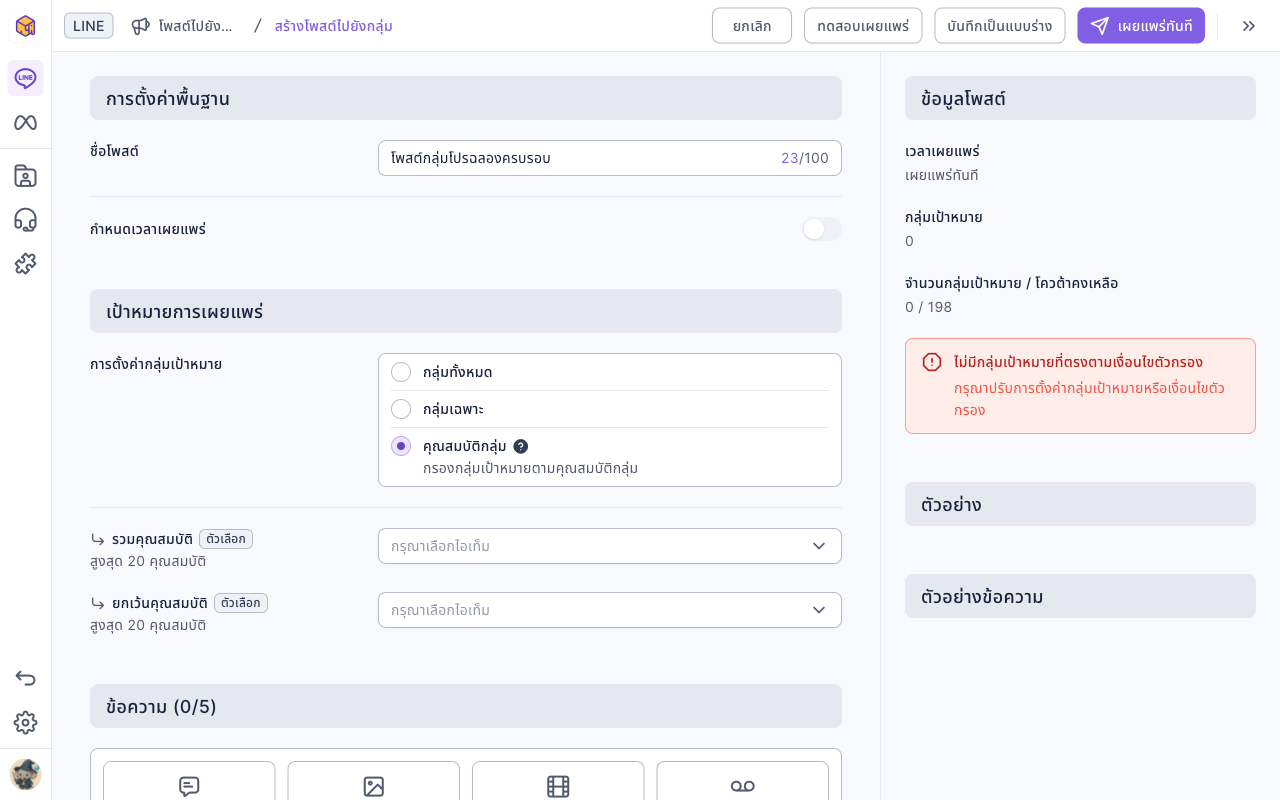The height and width of the screenshot is (800, 1280).
Task: Select the กลุ่มเฉพาะ radio option
Action: click(401, 409)
